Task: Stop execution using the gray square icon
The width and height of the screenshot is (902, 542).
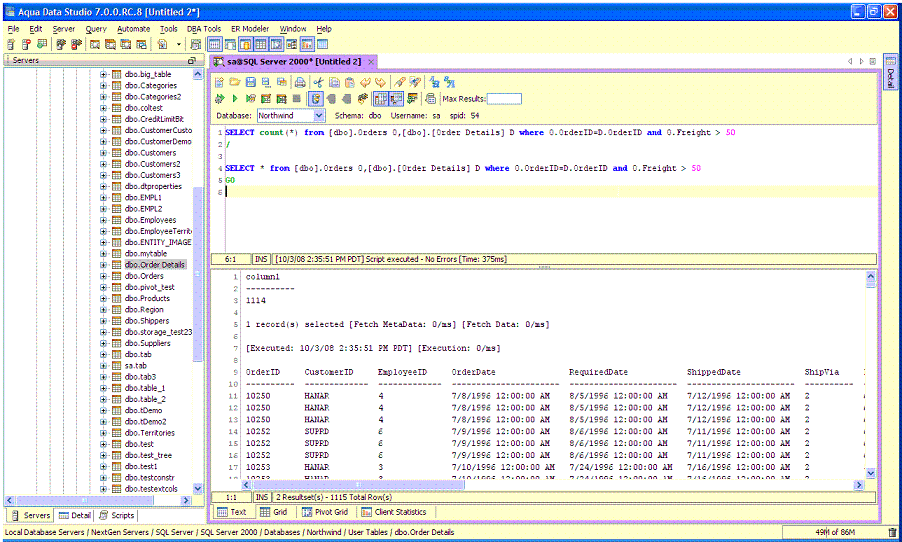Action: 297,99
